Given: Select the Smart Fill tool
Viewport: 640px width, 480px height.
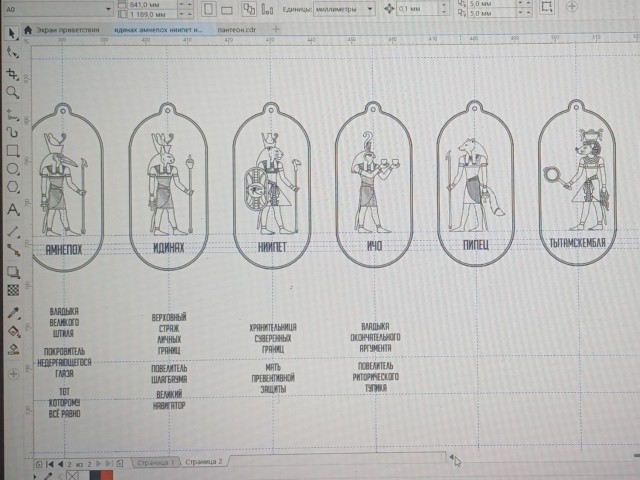Looking at the screenshot, I should (14, 349).
